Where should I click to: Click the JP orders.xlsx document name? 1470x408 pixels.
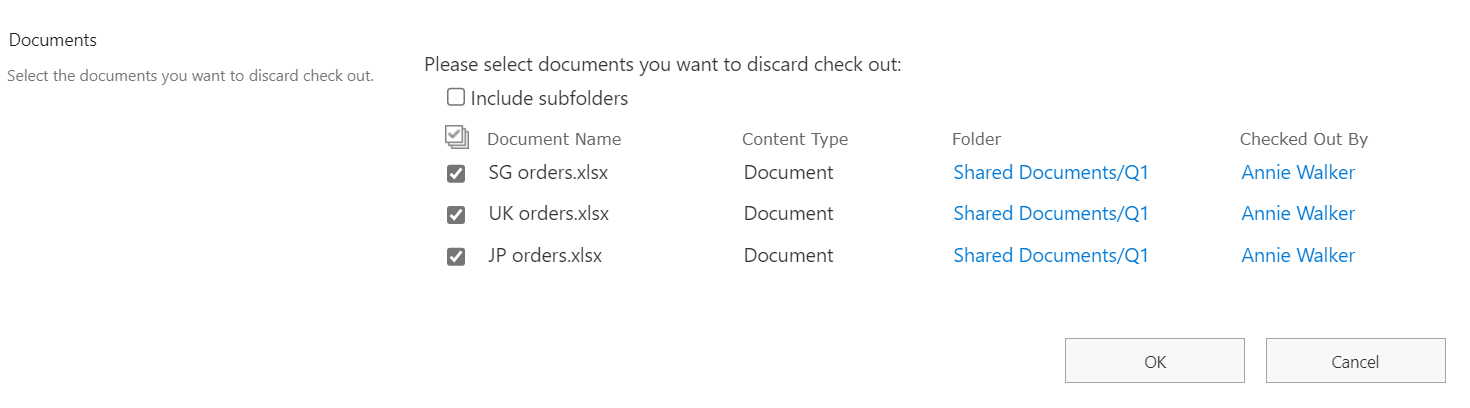pos(545,256)
